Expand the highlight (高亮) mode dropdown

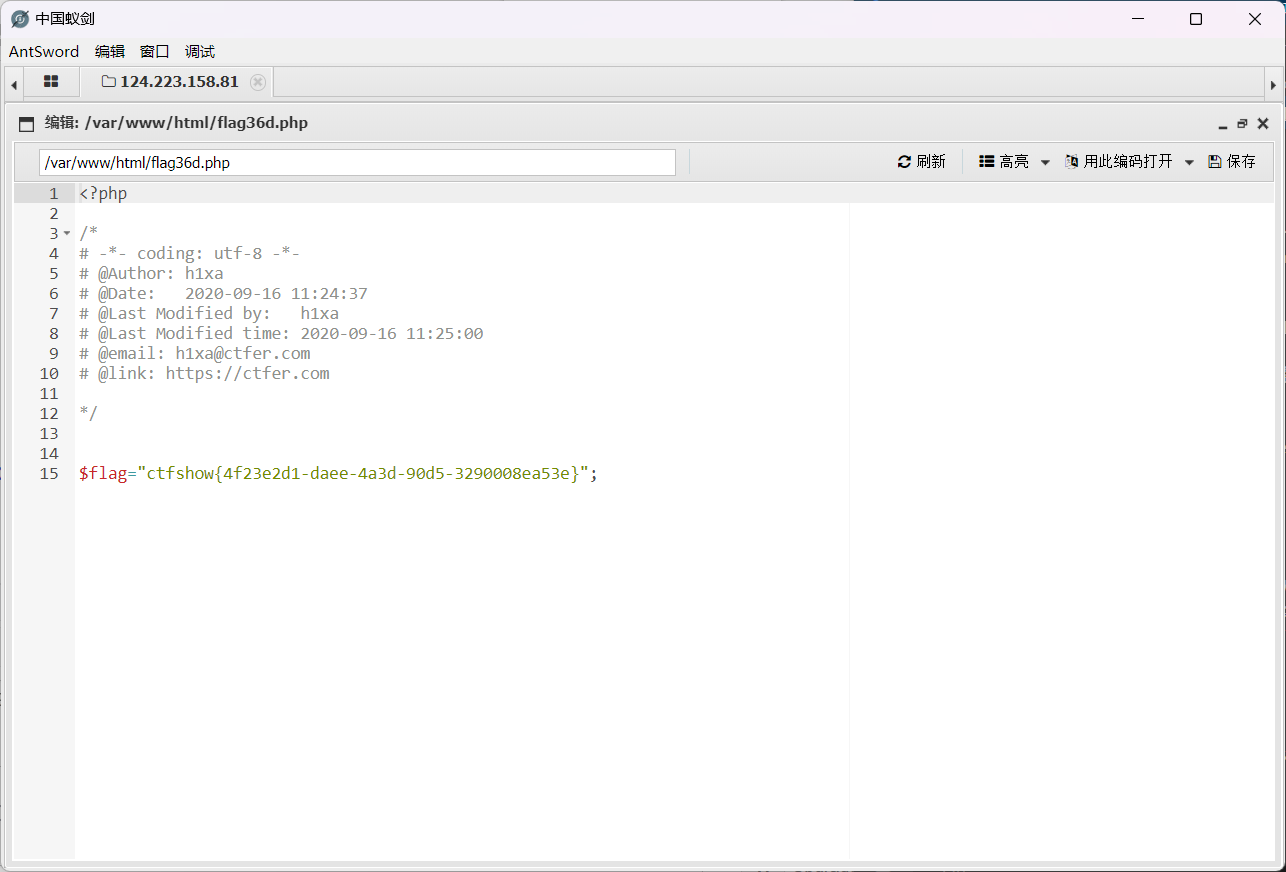click(1045, 162)
